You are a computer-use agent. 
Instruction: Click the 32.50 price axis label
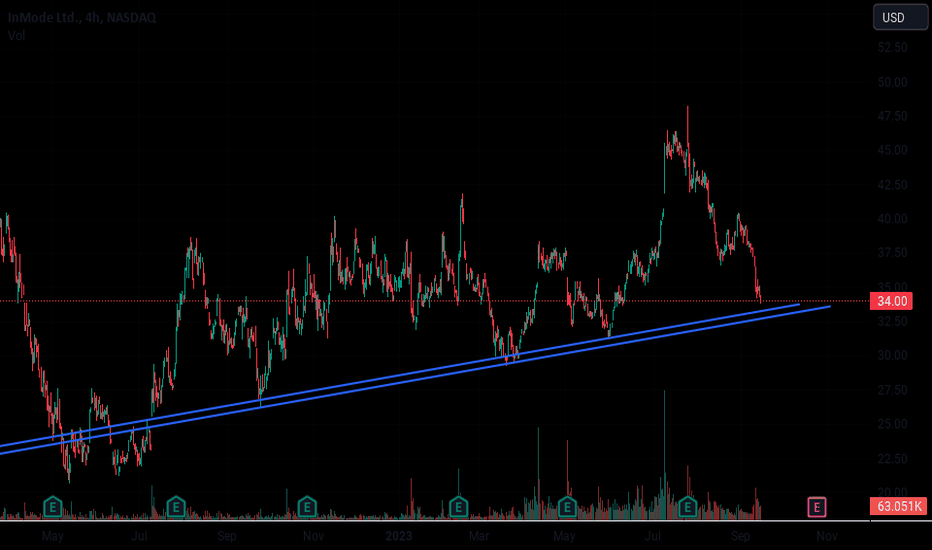(x=892, y=321)
